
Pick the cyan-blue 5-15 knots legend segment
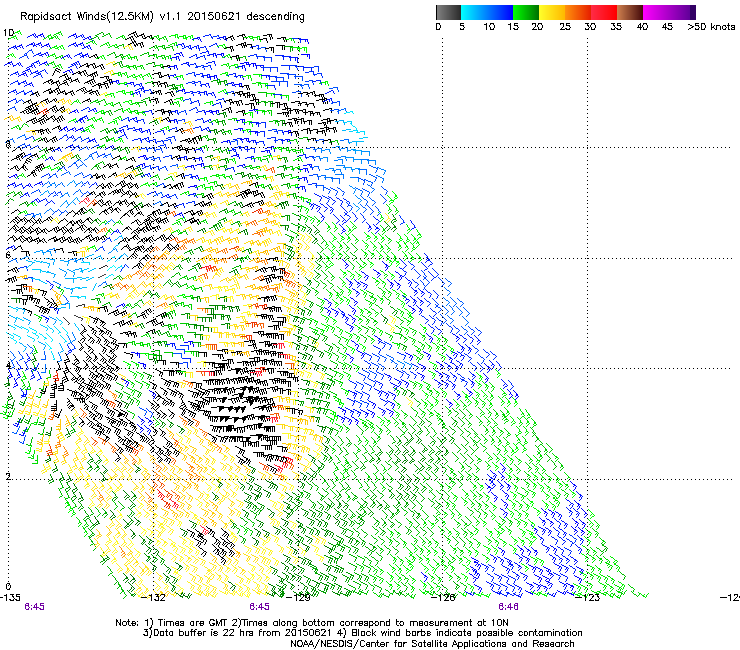coord(487,12)
